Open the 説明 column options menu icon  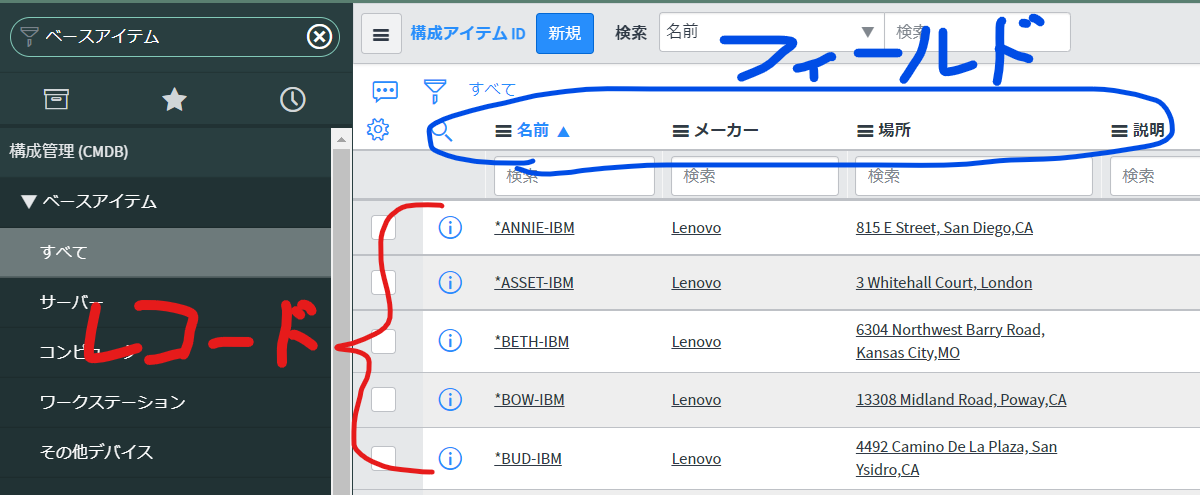[1119, 130]
